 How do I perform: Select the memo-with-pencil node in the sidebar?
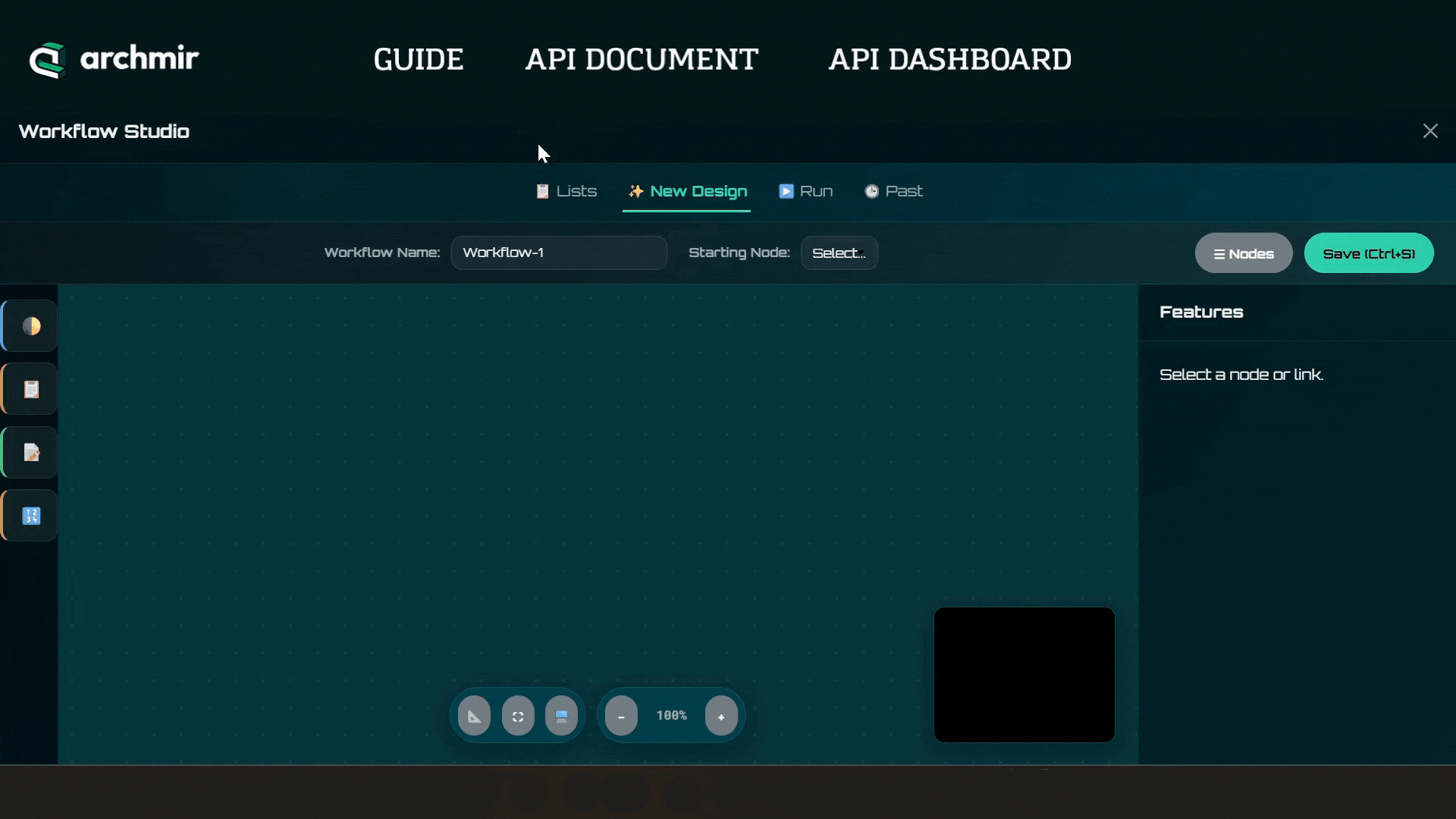click(30, 453)
